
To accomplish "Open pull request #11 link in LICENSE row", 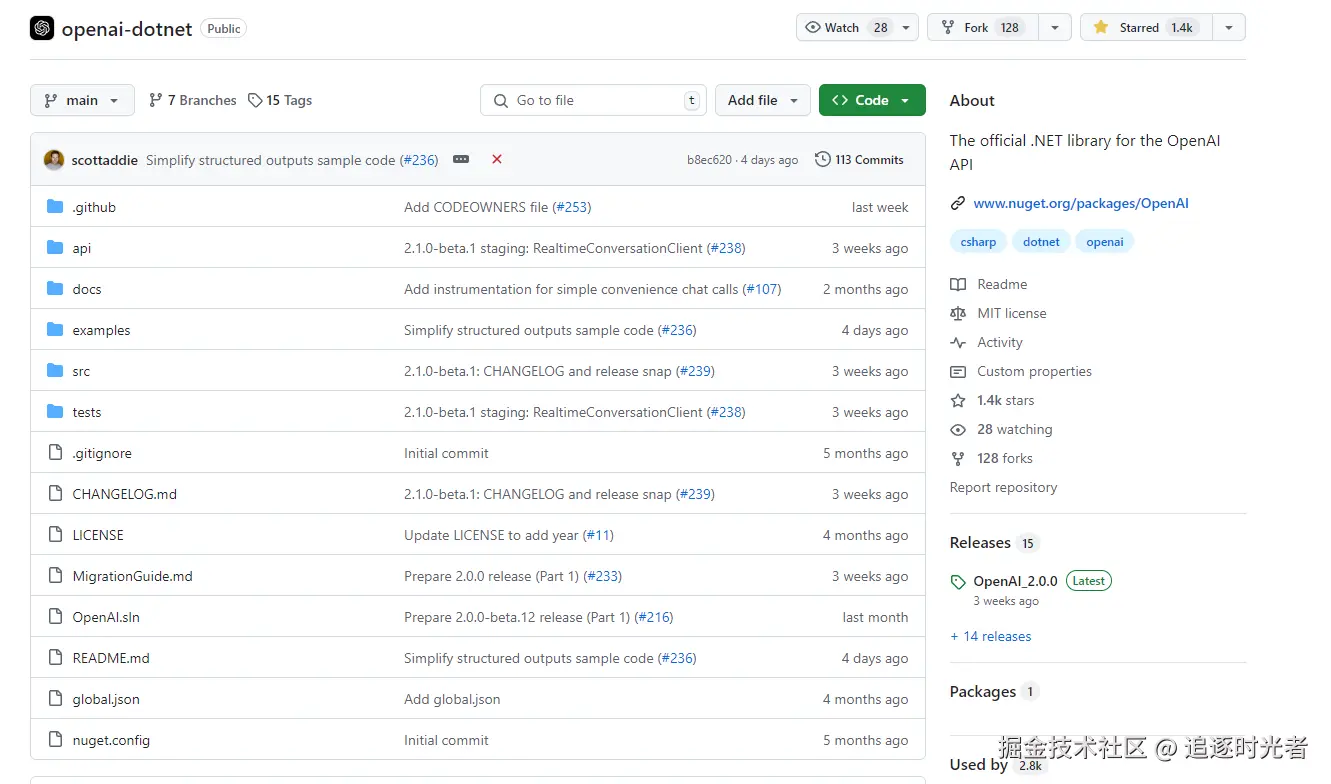I will coord(598,535).
